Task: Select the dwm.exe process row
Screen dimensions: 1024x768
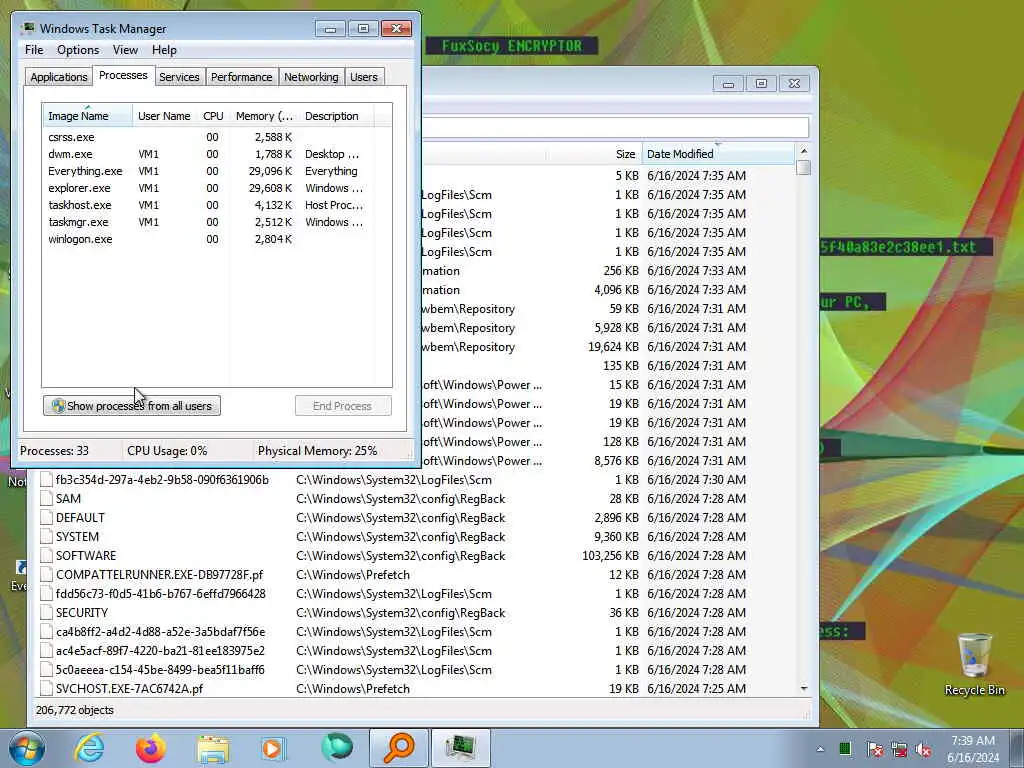Action: [x=217, y=154]
